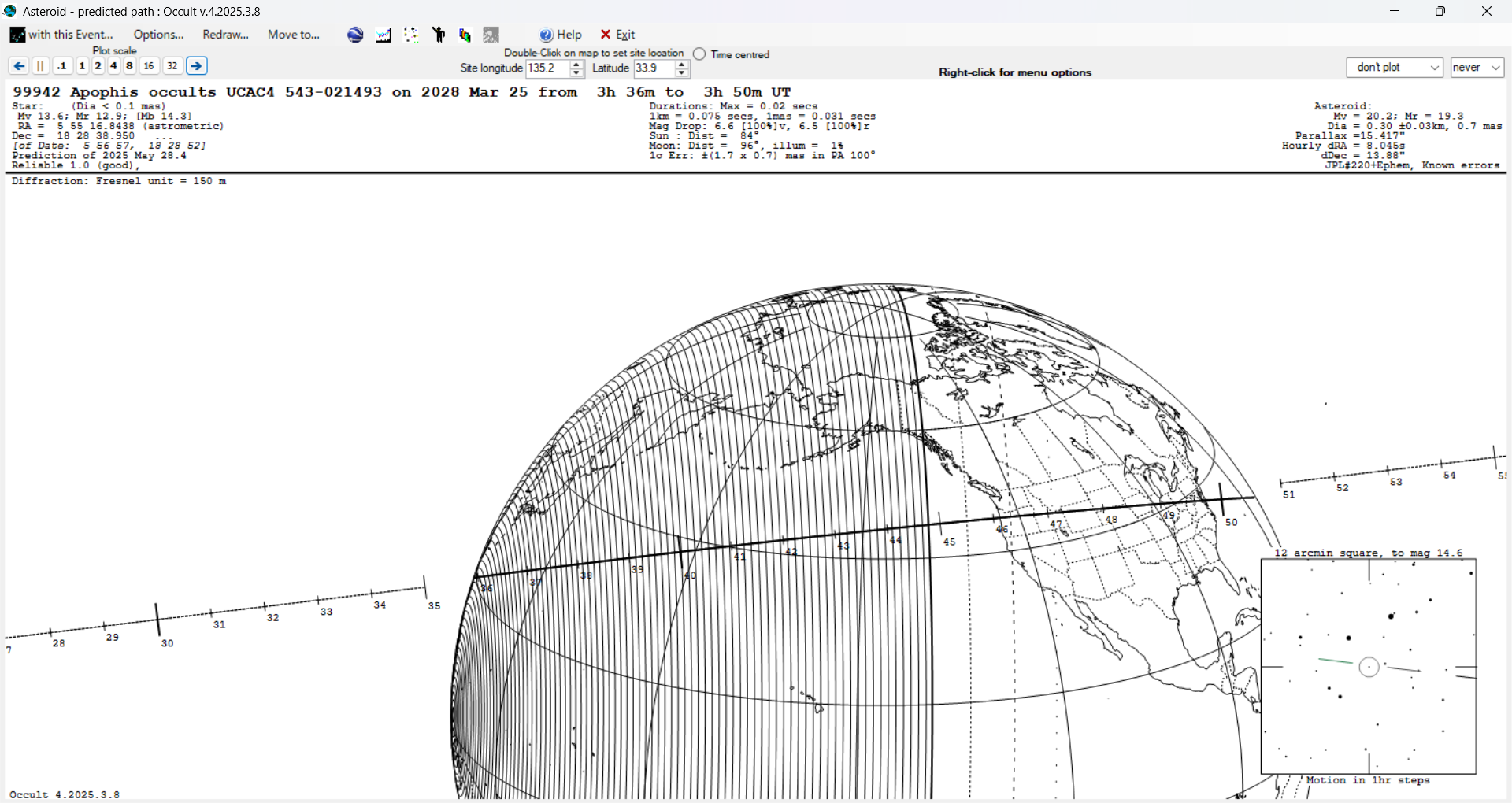This screenshot has width=1512, height=803.
Task: Click the minute marker 53 on the path
Action: coord(1396,482)
